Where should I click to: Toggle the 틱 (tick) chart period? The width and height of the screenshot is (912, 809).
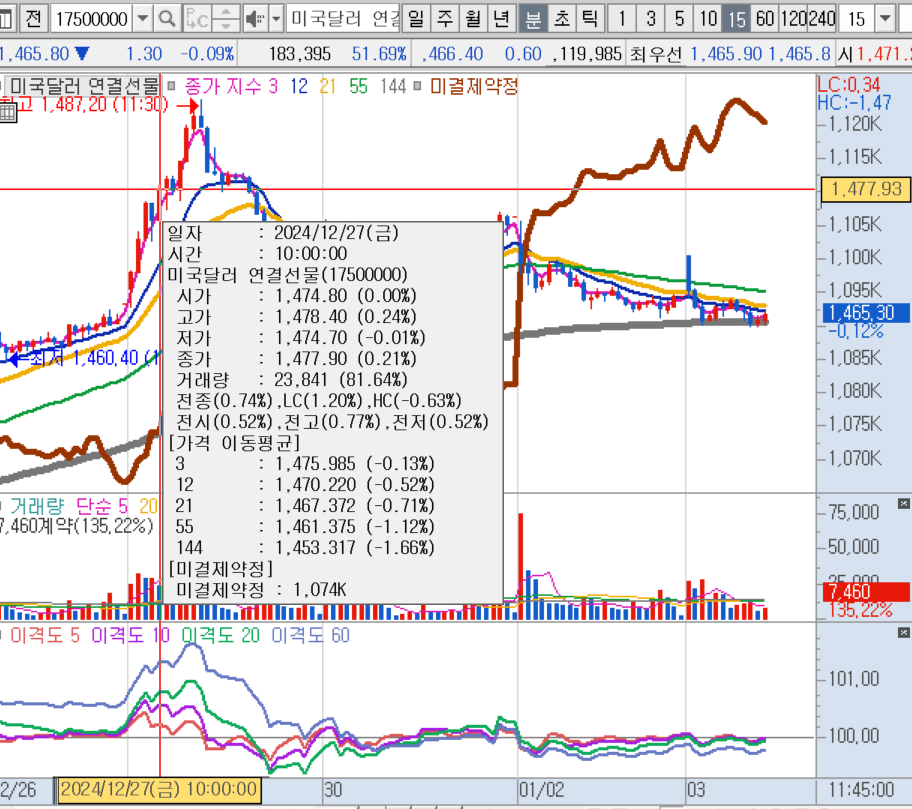(x=590, y=18)
